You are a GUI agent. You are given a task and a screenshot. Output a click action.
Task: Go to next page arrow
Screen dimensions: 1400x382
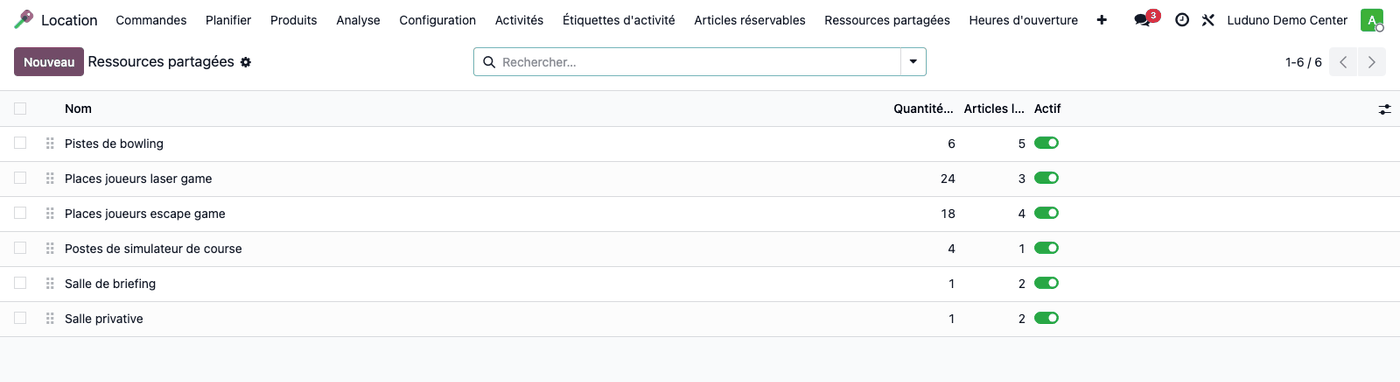(x=1372, y=62)
